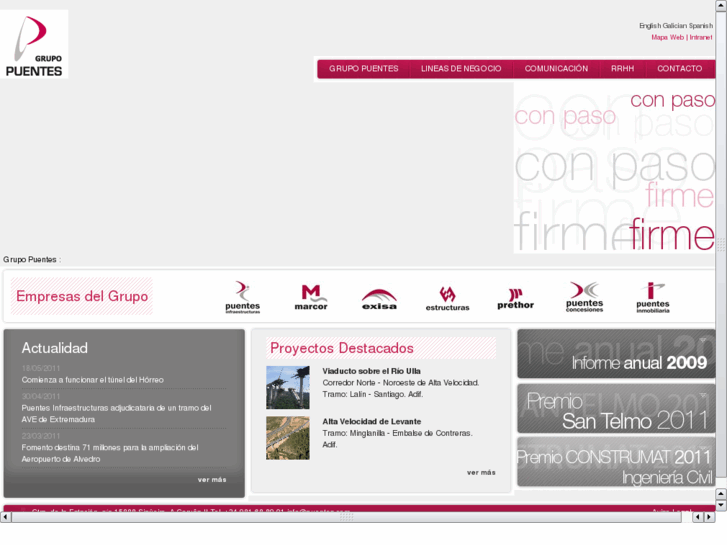Click the Empresas del Grupo heading

pos(82,296)
